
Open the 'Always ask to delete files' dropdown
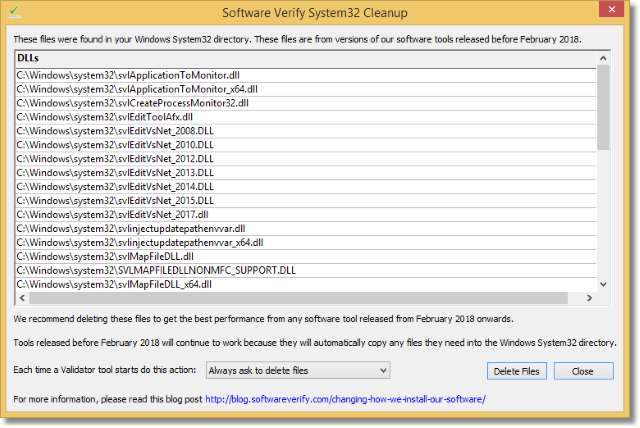click(298, 370)
